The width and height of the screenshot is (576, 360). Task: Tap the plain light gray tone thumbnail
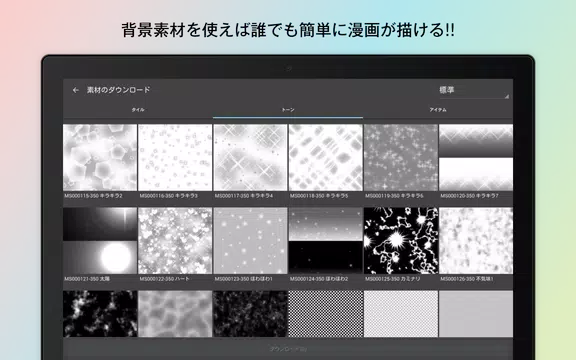coord(476,314)
